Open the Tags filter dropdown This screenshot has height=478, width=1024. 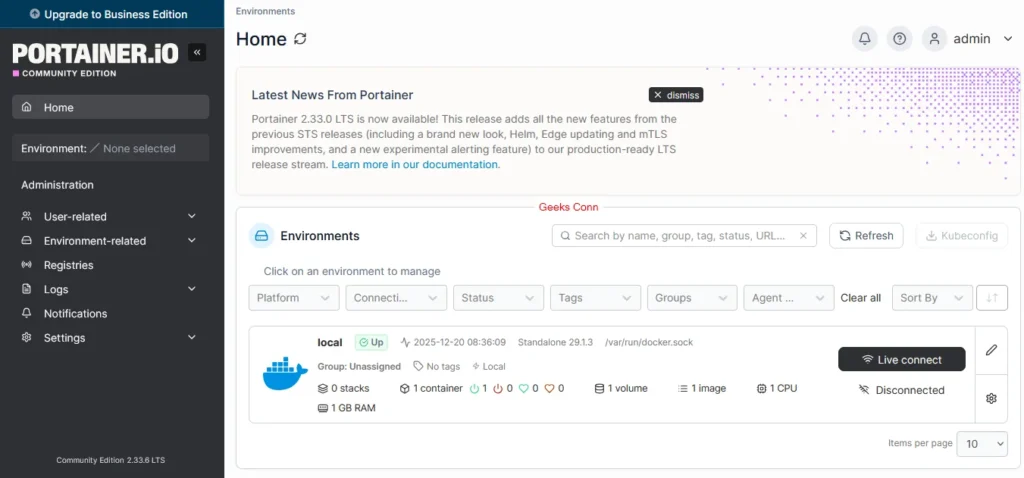(x=596, y=298)
